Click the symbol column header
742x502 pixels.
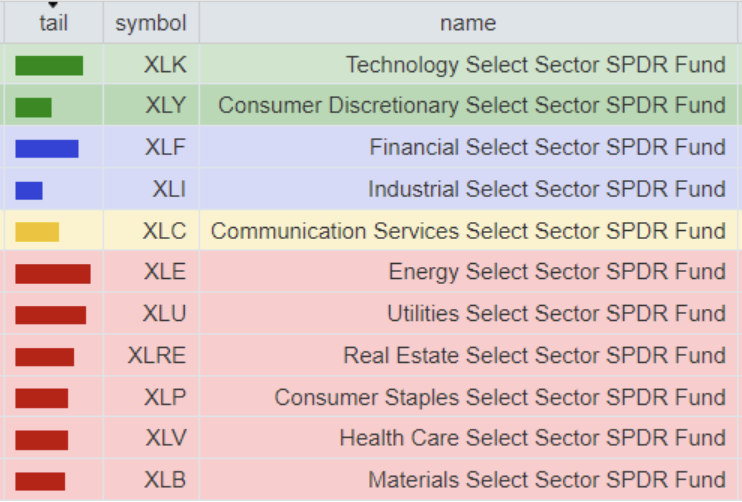click(151, 24)
